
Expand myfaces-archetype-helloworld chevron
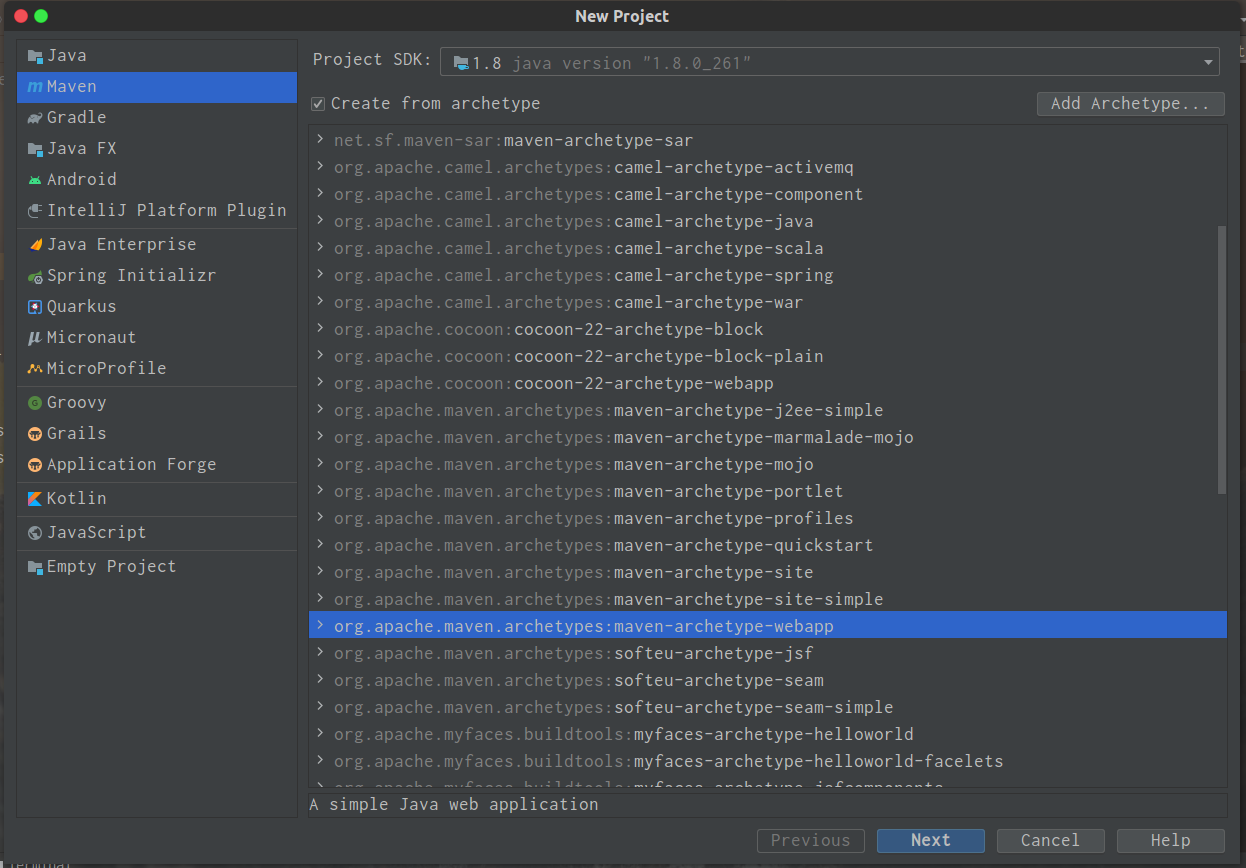320,734
